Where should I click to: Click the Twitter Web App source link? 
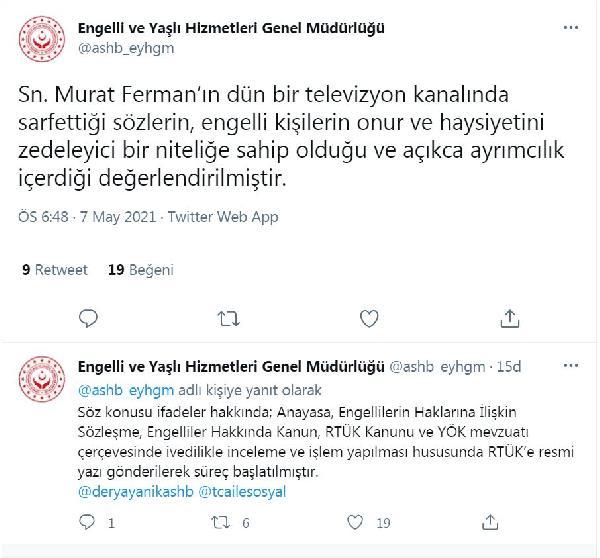223,217
